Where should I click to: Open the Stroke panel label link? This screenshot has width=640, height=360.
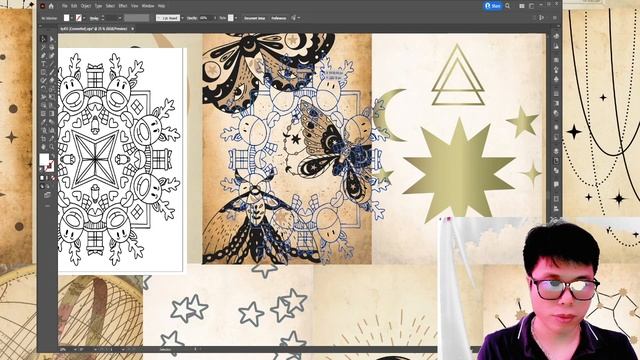[94, 18]
